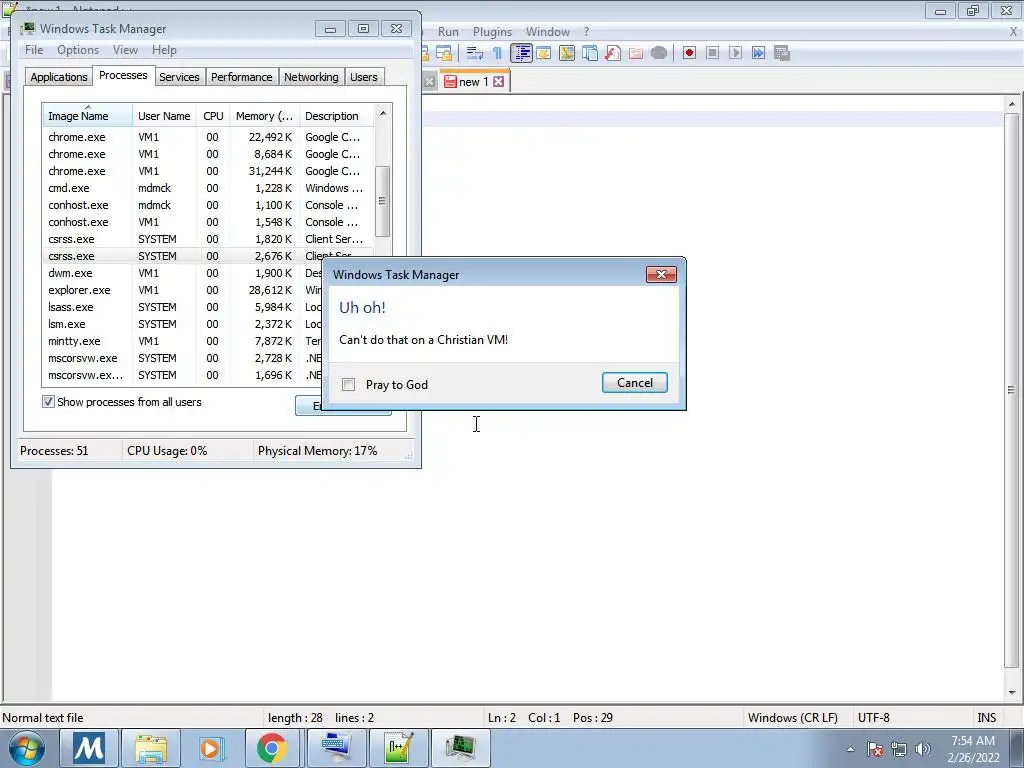Click Notepad++ editor scrollbar down arrow

click(1012, 692)
